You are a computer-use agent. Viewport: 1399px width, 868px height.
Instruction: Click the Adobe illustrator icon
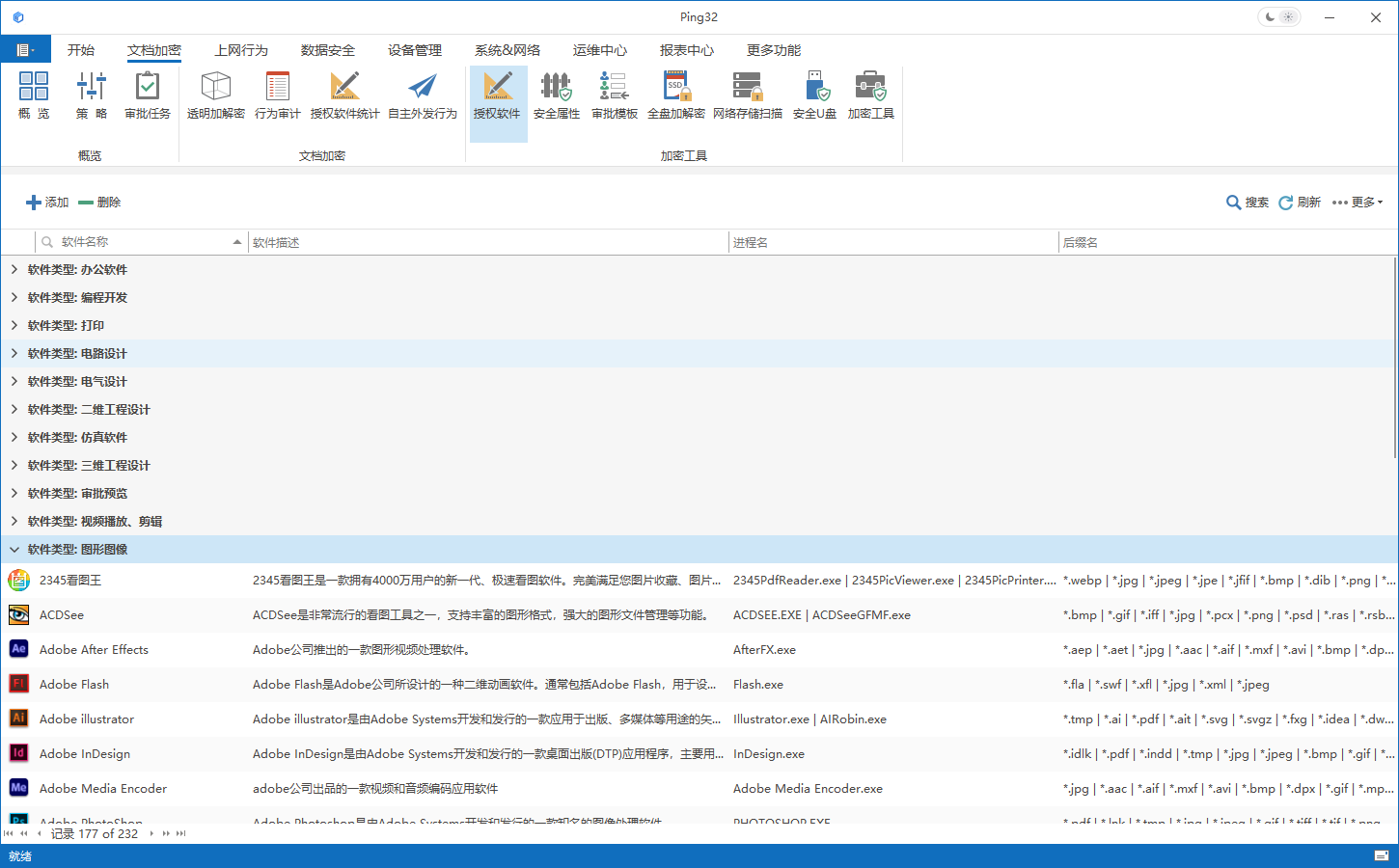18,719
